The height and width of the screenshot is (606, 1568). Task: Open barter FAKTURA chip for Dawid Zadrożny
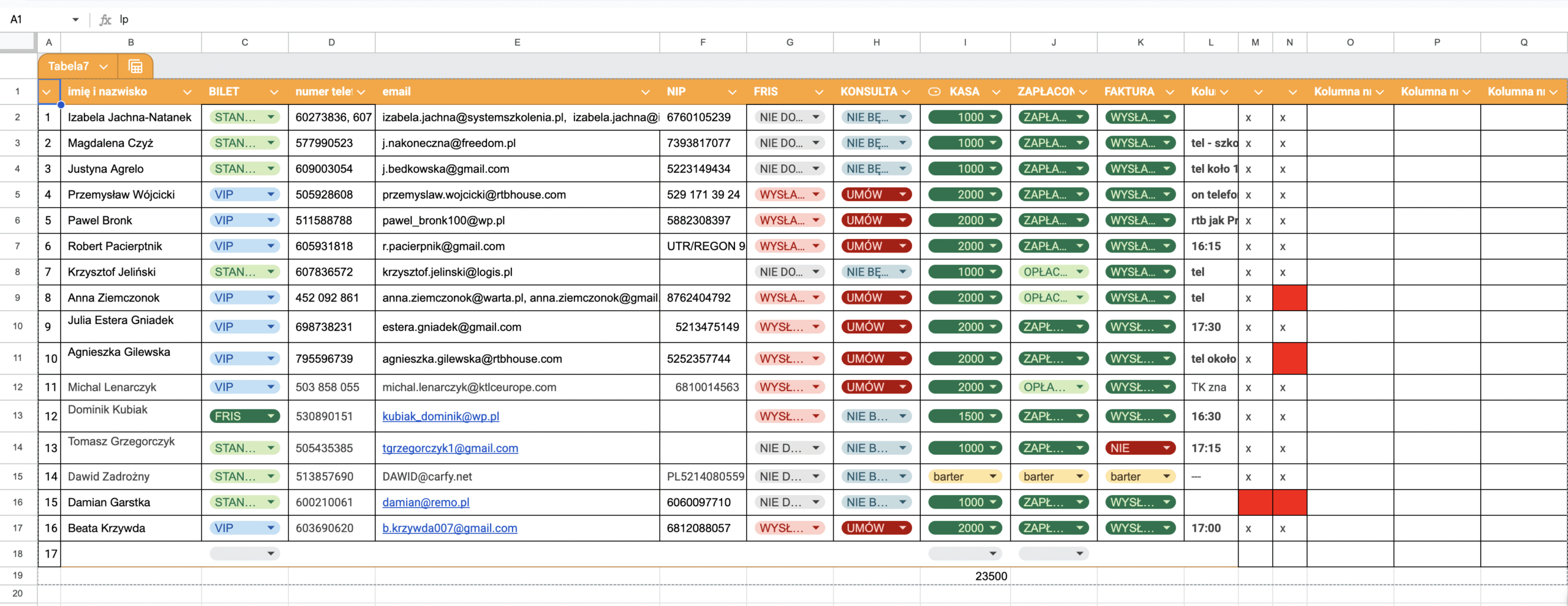click(x=1140, y=476)
